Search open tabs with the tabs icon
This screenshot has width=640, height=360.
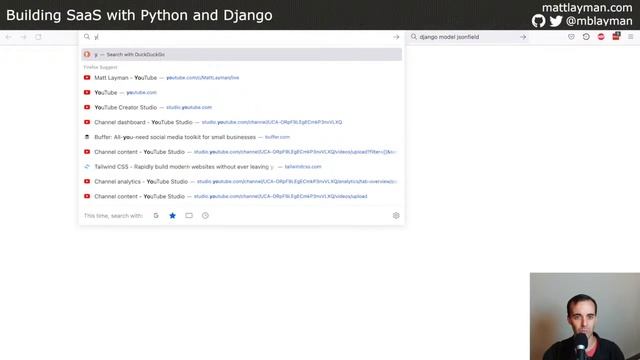[189, 216]
